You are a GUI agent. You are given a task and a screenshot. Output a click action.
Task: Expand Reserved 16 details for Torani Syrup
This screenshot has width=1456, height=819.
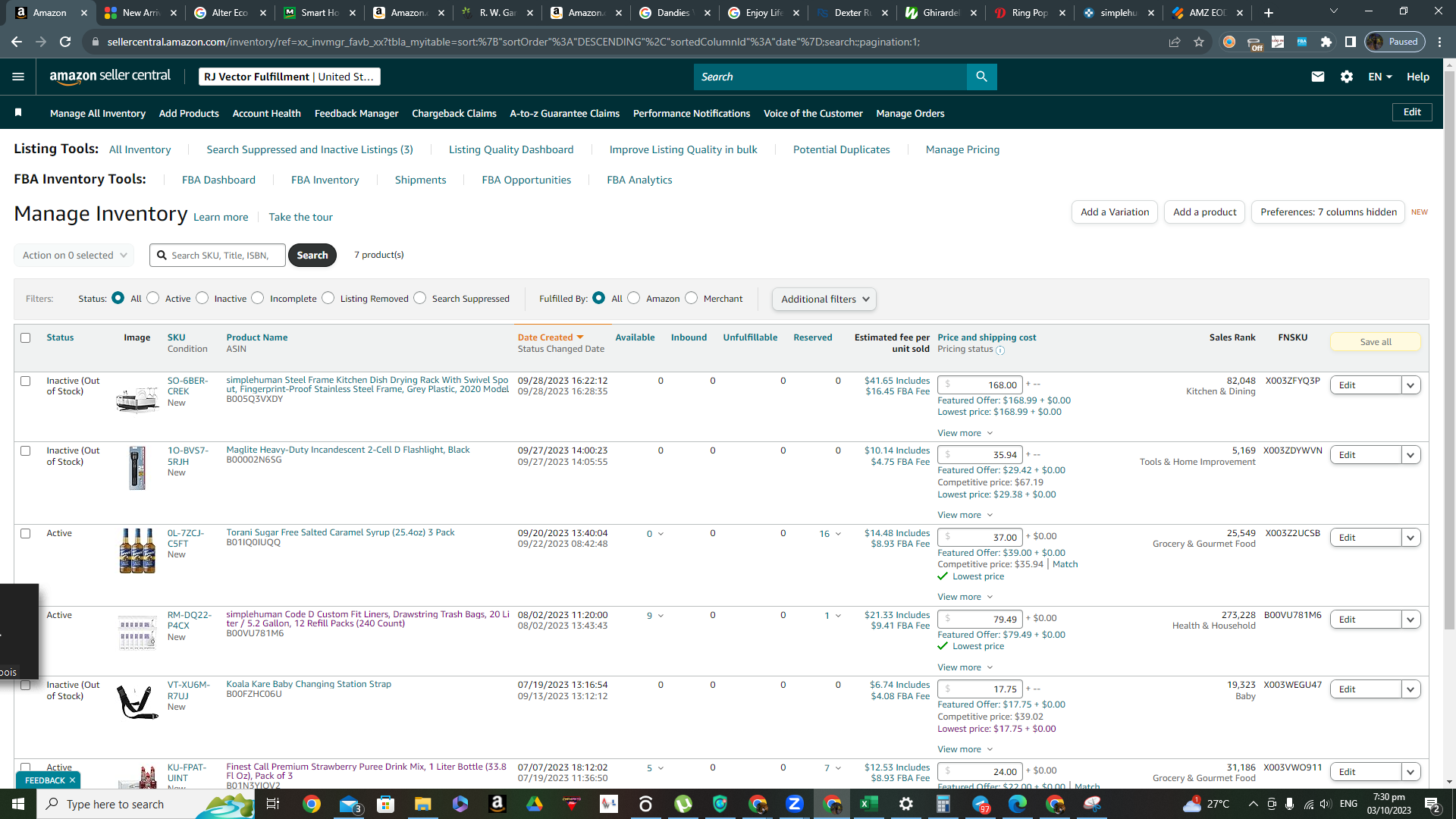pos(830,534)
